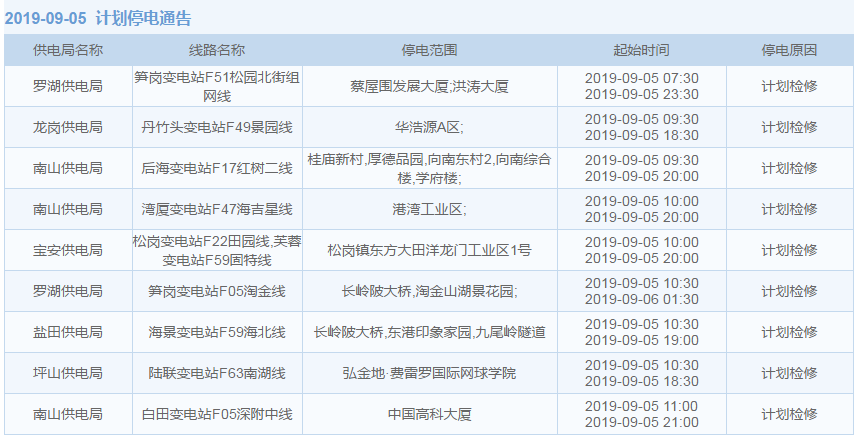Click the 蔡屋围发展大厦;洪涛大厦 outage area cell
Screen dimensions: 858x437
429,86
